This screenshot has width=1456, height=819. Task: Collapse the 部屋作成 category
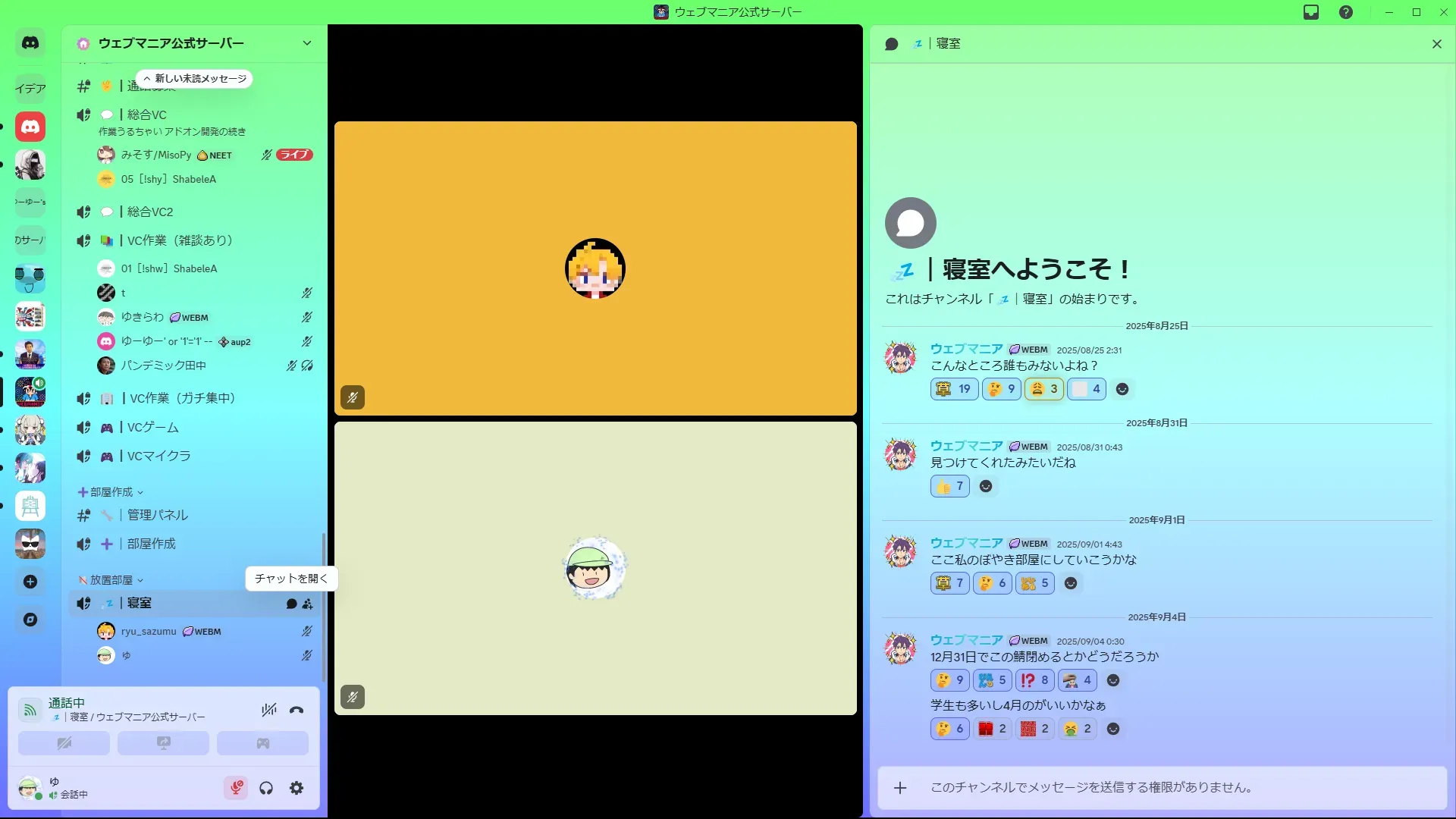[x=111, y=492]
